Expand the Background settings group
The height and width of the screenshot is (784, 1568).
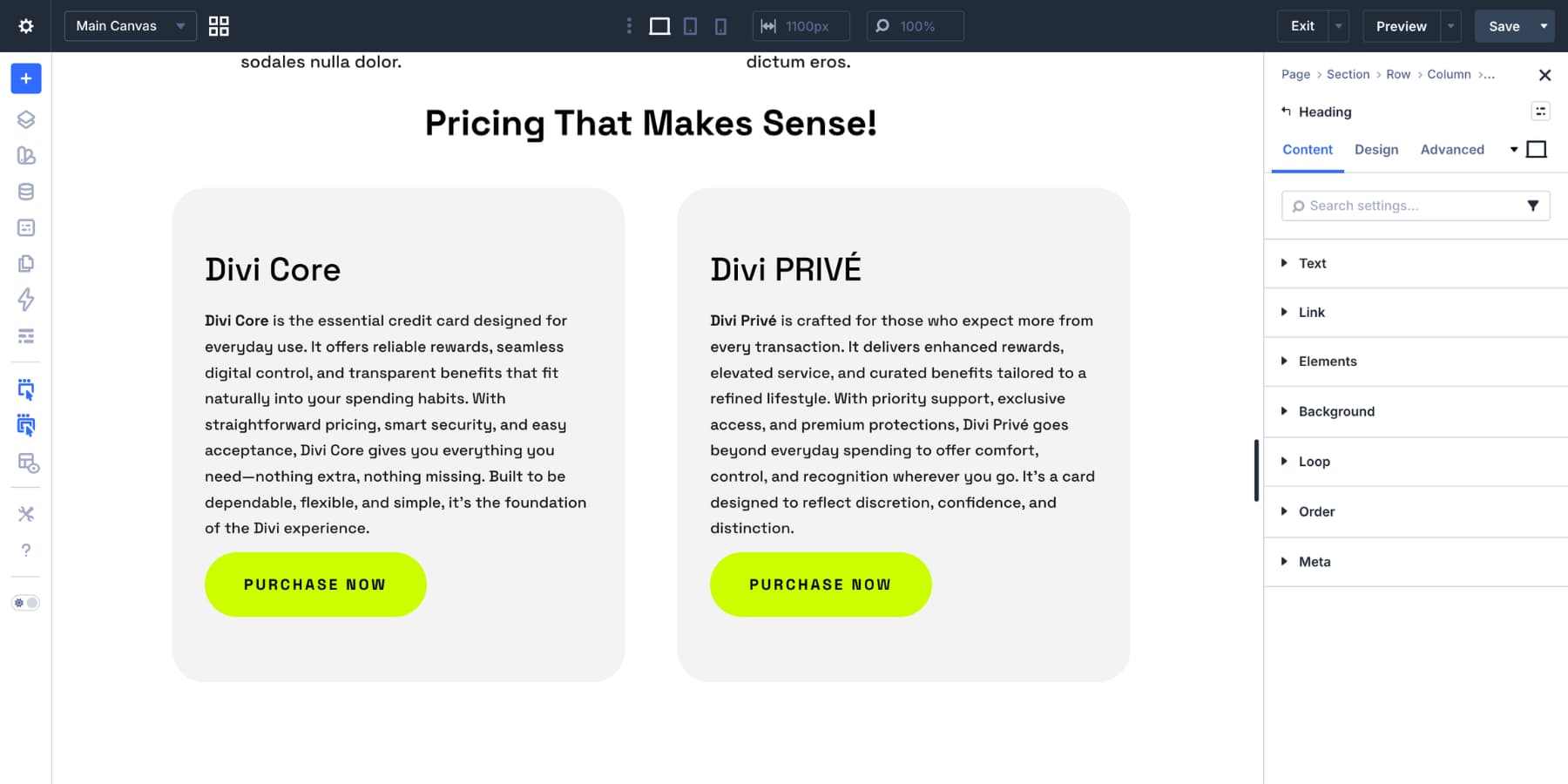click(x=1335, y=411)
